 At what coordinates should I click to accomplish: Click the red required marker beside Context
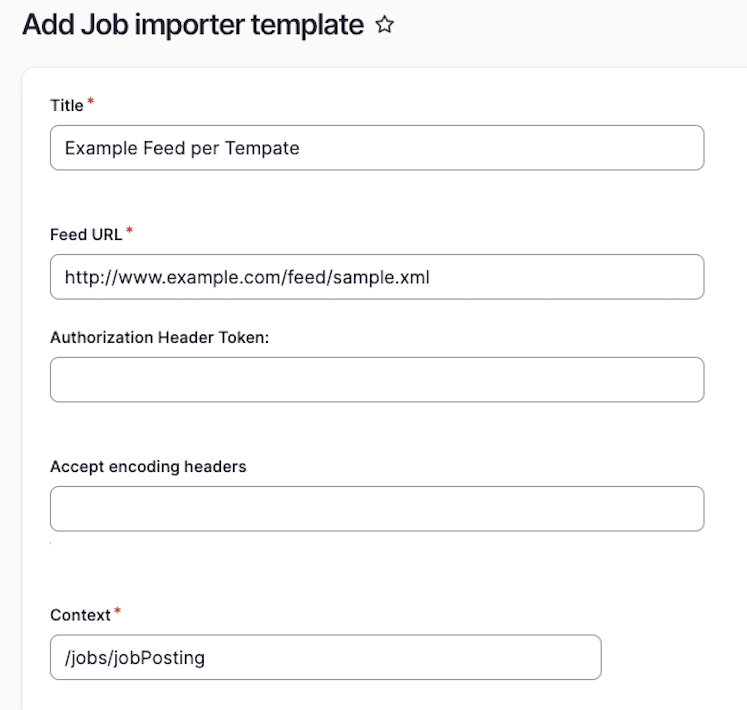coord(117,611)
